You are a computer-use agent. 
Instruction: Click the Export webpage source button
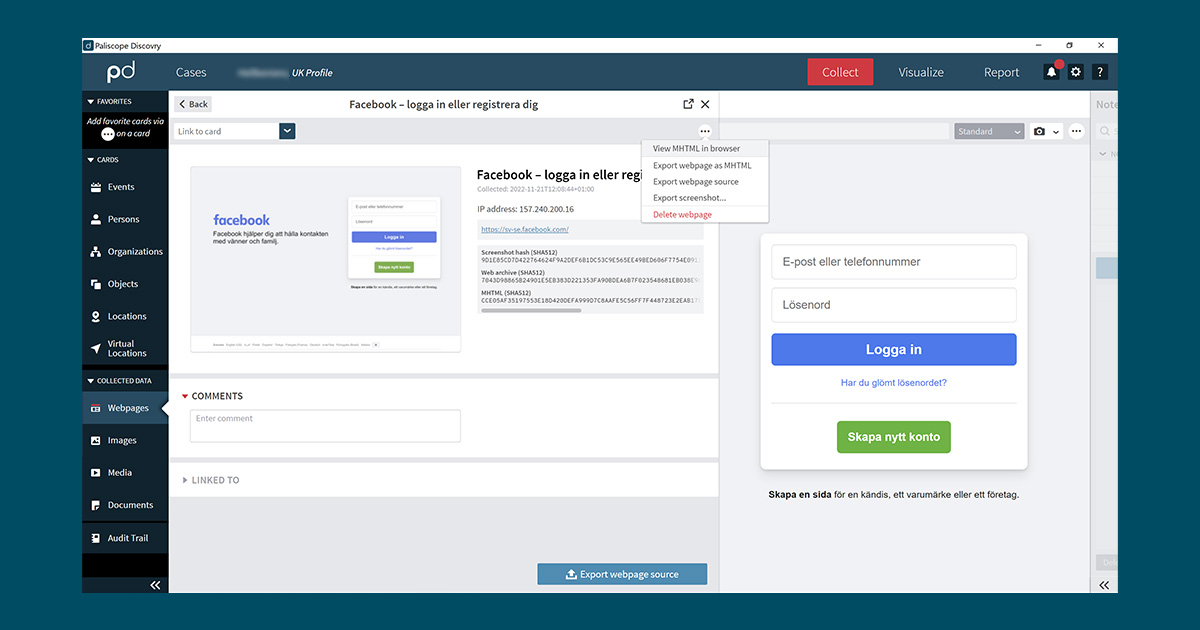(622, 575)
